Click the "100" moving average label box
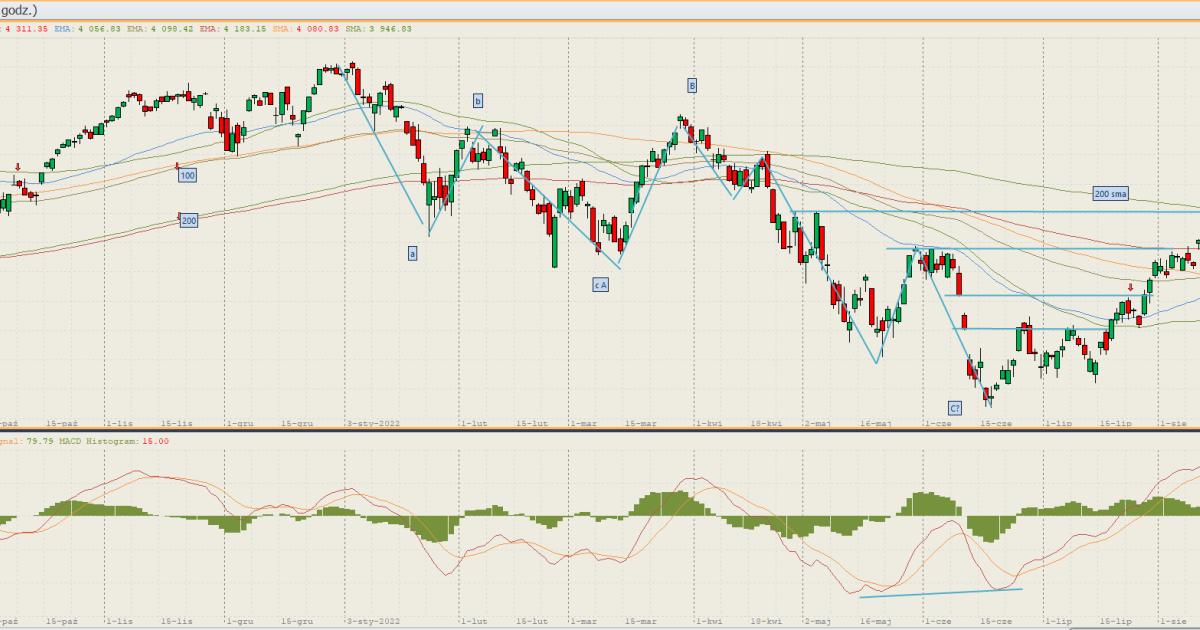 click(x=187, y=176)
